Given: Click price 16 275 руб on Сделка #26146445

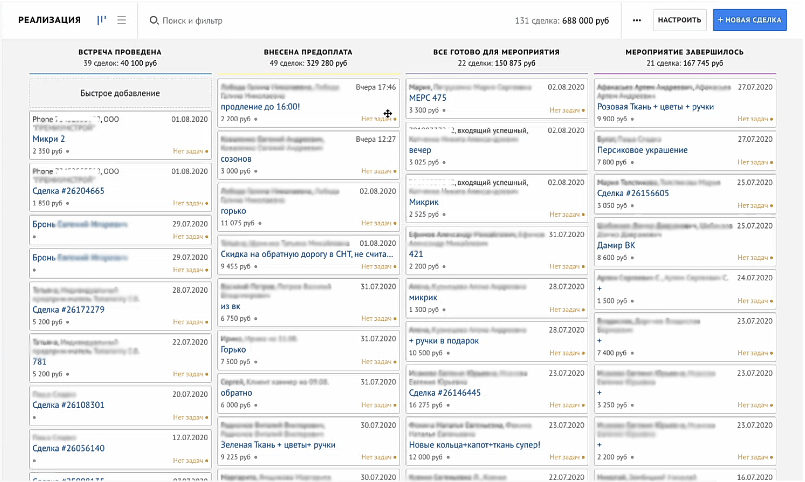Looking at the screenshot, I should click(426, 405).
